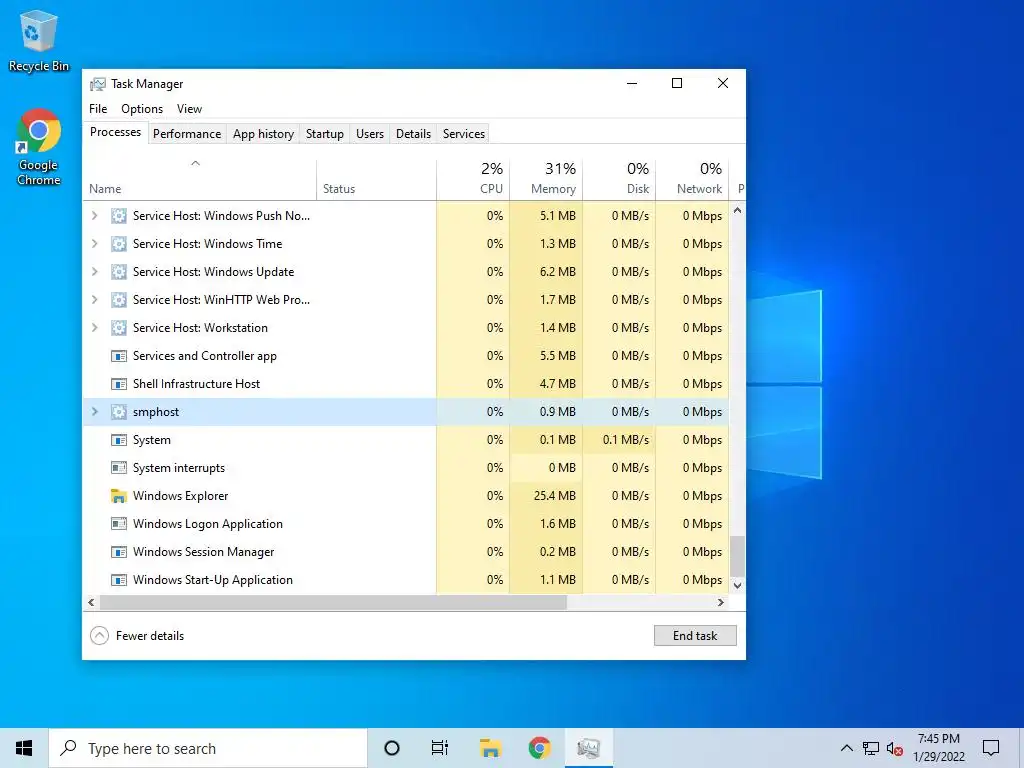Click the process list scroll down arrow
Viewport: 1024px width, 768px height.
(x=737, y=585)
